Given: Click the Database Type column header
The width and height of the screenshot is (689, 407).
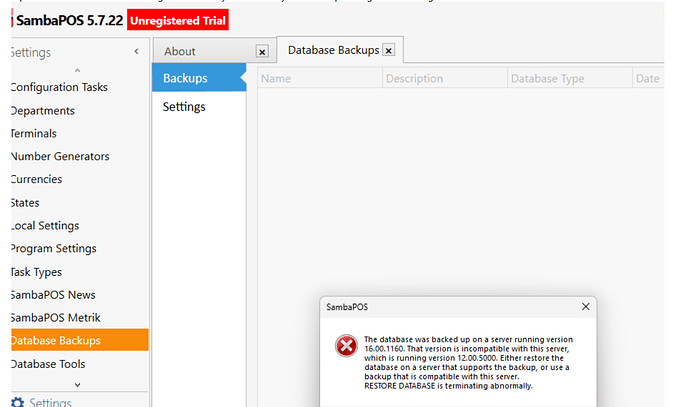Looking at the screenshot, I should coord(547,79).
